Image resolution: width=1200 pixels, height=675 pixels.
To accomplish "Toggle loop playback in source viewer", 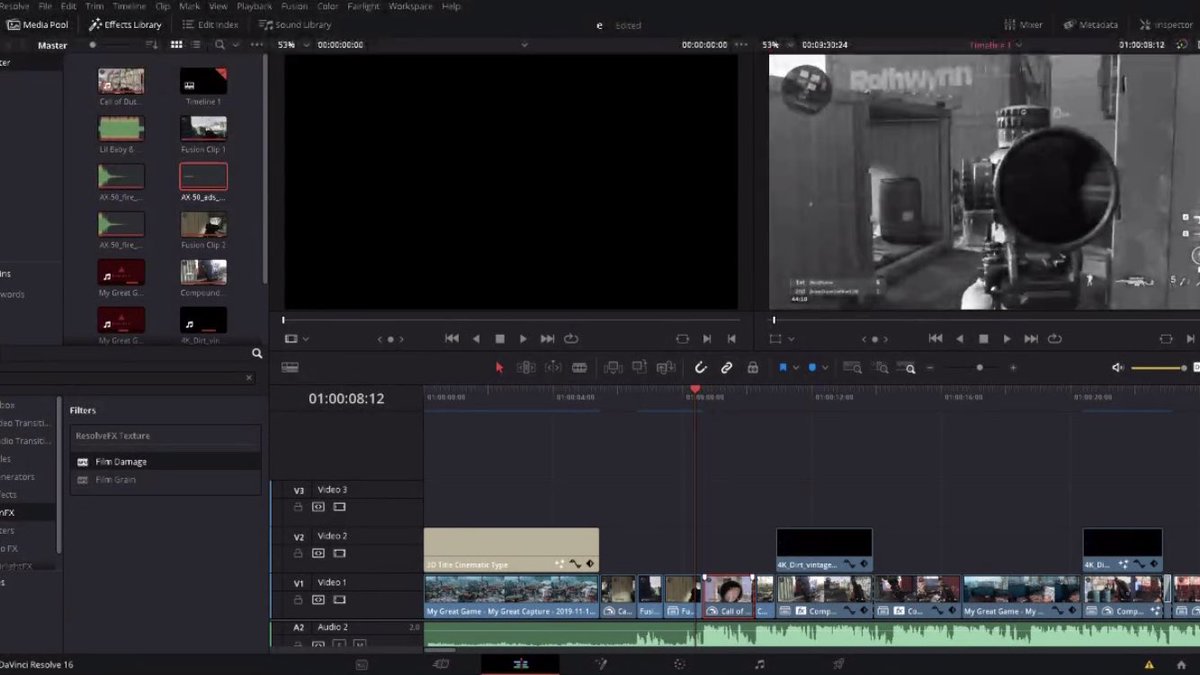I will [571, 339].
